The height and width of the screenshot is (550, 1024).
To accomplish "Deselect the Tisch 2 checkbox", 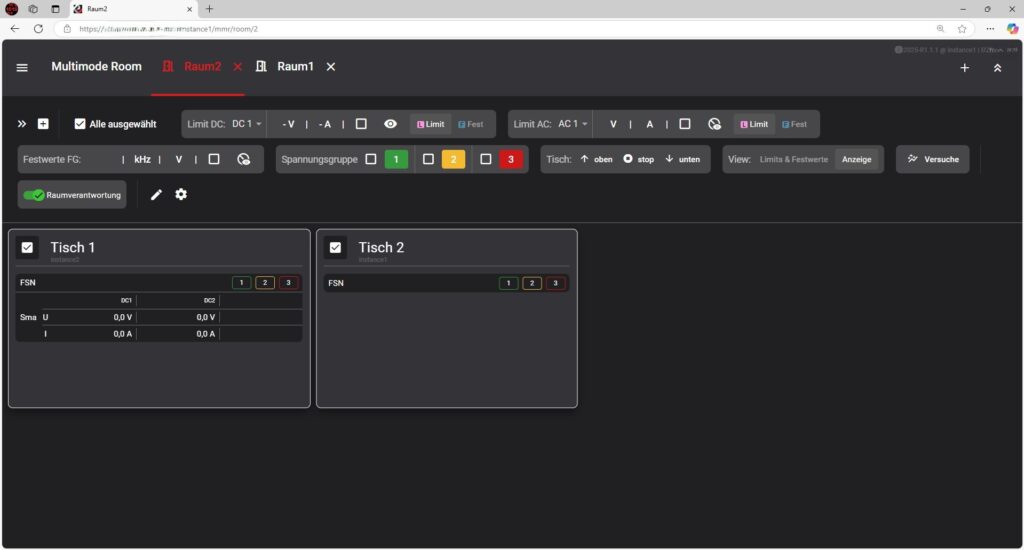I will tap(336, 247).
